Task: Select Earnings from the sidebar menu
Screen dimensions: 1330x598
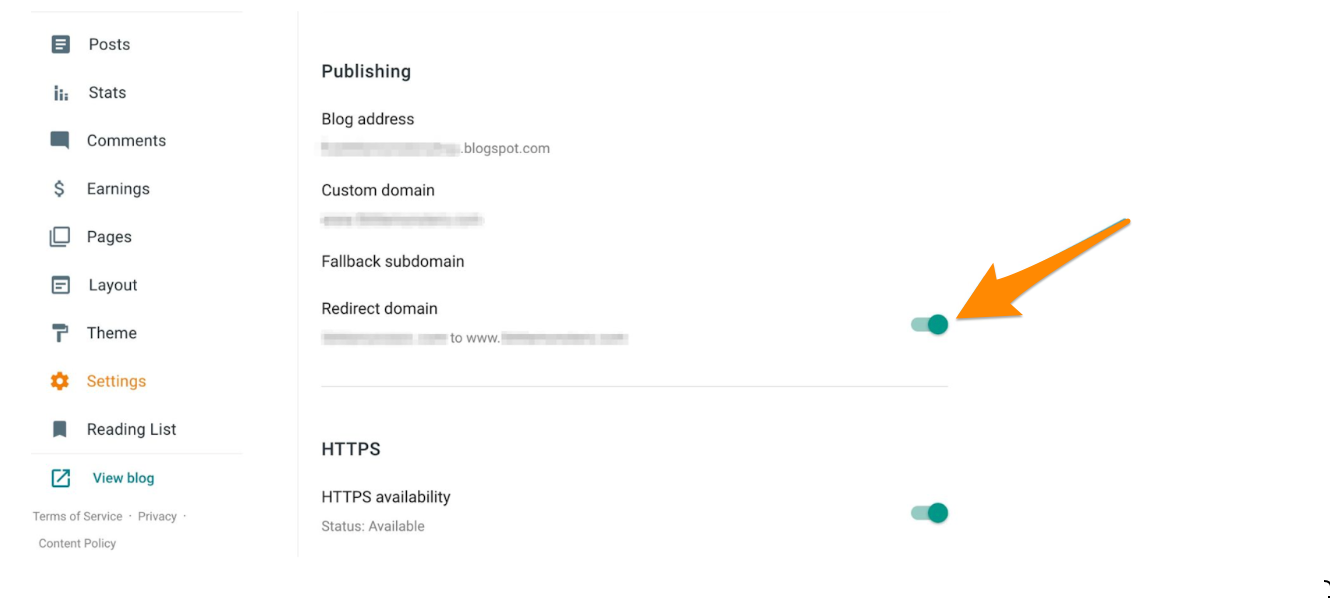Action: [118, 188]
